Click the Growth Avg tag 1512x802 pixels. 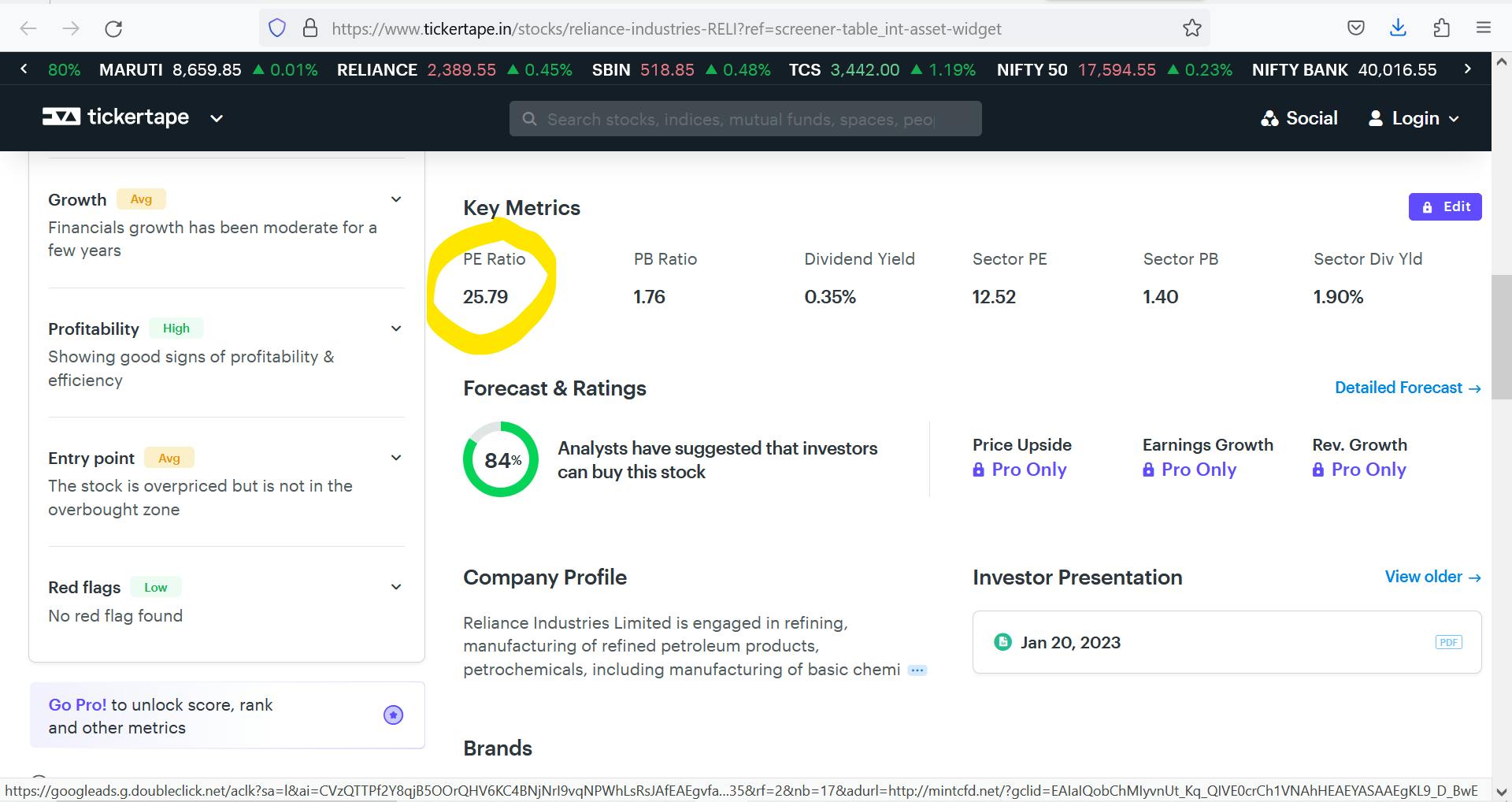(141, 199)
